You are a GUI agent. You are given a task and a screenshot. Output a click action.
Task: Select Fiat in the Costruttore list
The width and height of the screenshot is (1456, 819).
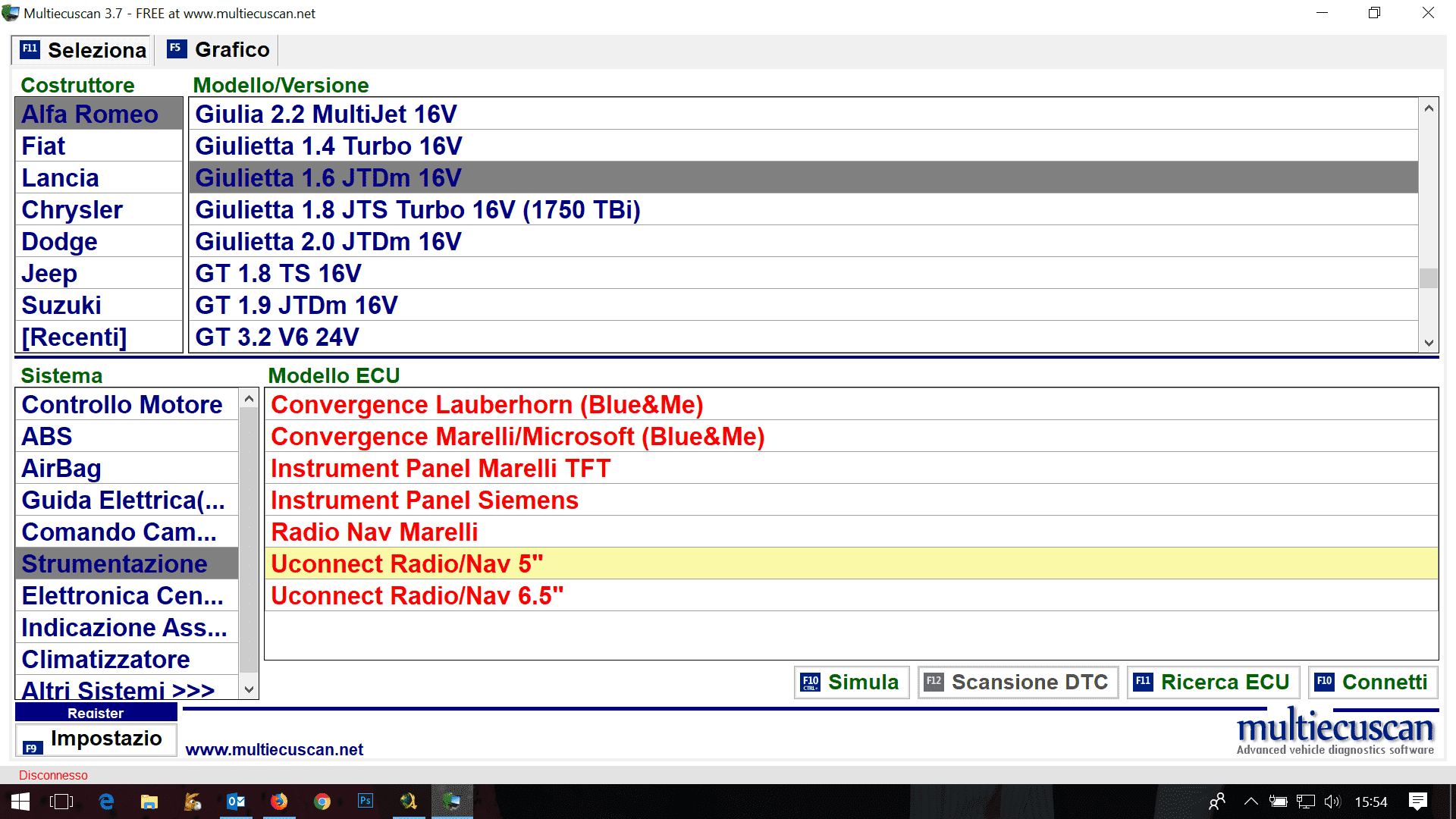tap(99, 146)
